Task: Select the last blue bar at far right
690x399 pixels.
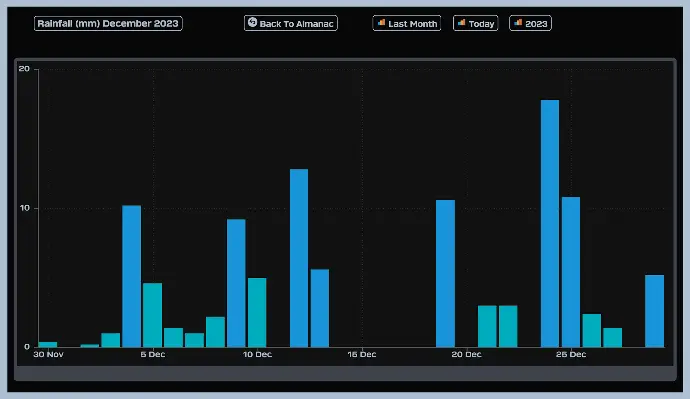Action: (654, 311)
